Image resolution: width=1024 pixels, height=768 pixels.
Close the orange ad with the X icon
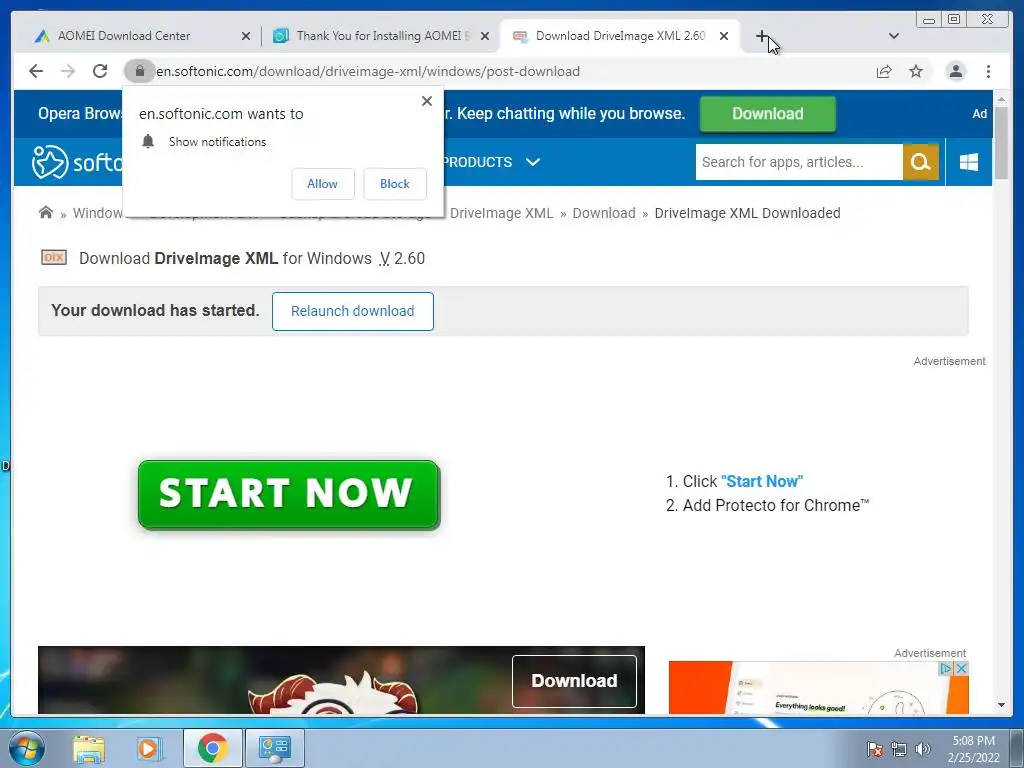[961, 669]
